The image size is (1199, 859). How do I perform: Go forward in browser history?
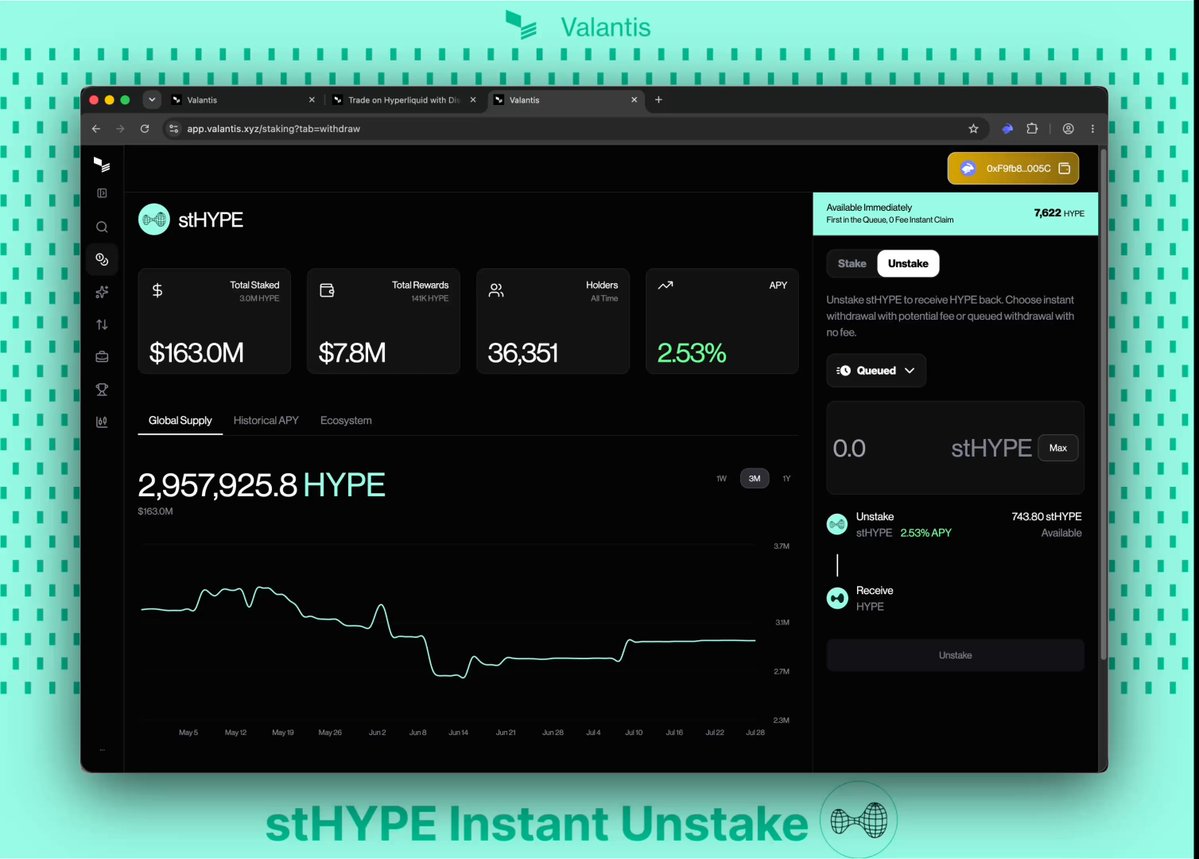[x=120, y=129]
